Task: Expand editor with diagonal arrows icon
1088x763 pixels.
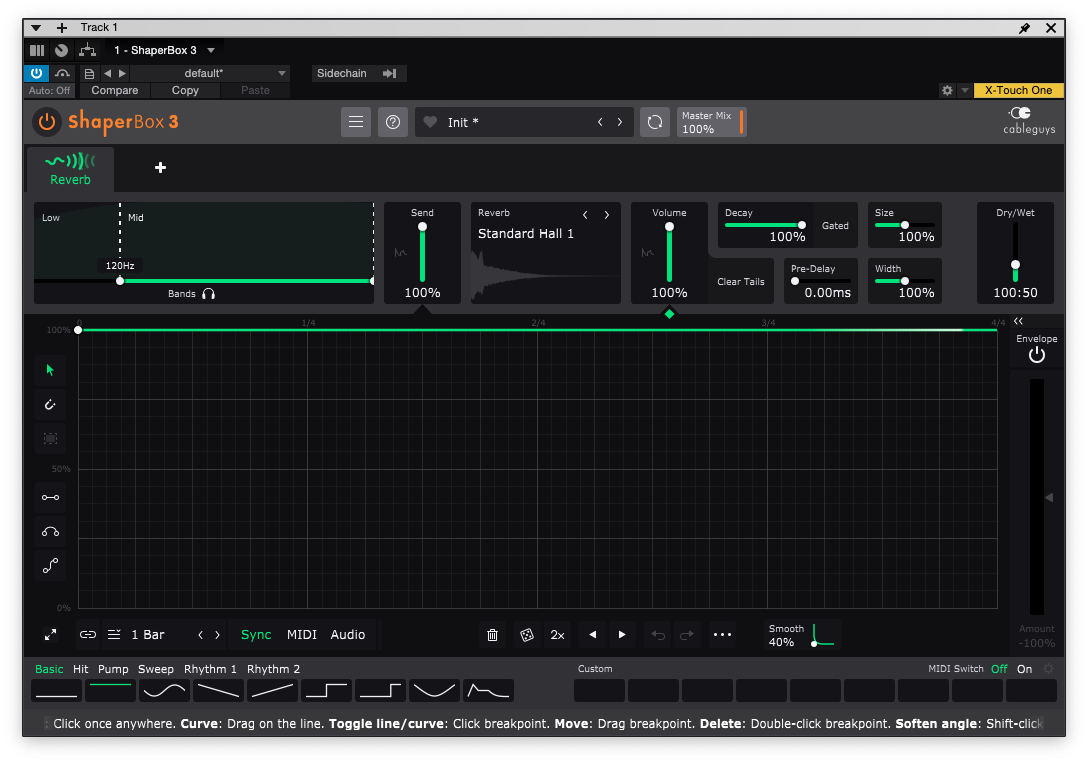Action: (x=51, y=635)
